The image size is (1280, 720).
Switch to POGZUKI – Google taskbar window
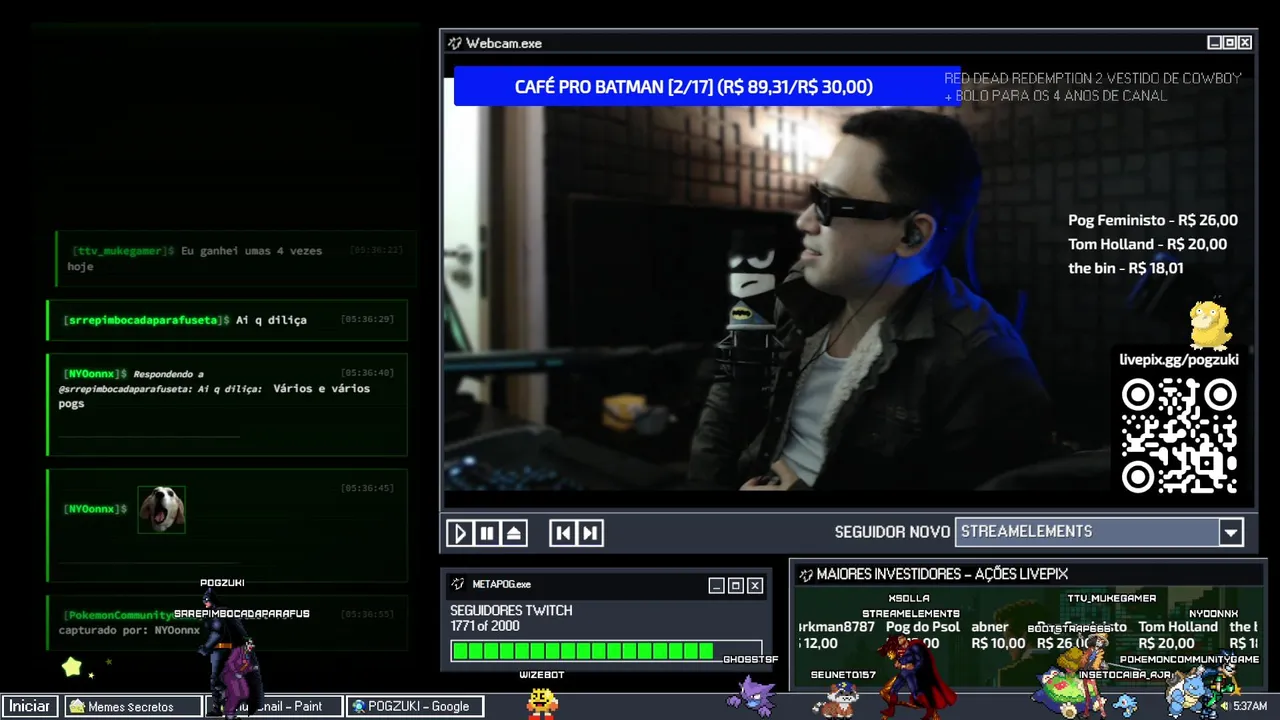pos(415,706)
